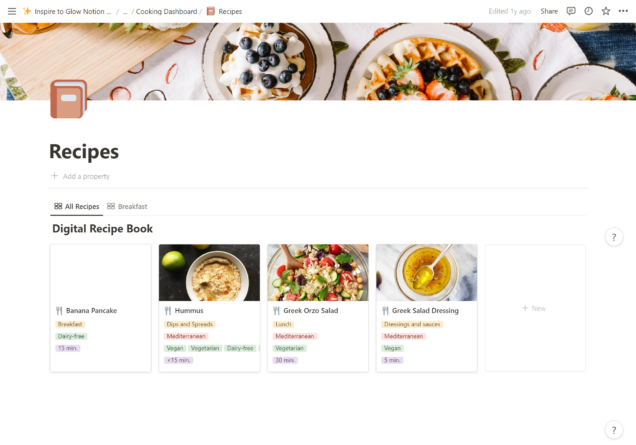
Task: Open the Greek Orzo Salad card image
Action: [x=318, y=273]
